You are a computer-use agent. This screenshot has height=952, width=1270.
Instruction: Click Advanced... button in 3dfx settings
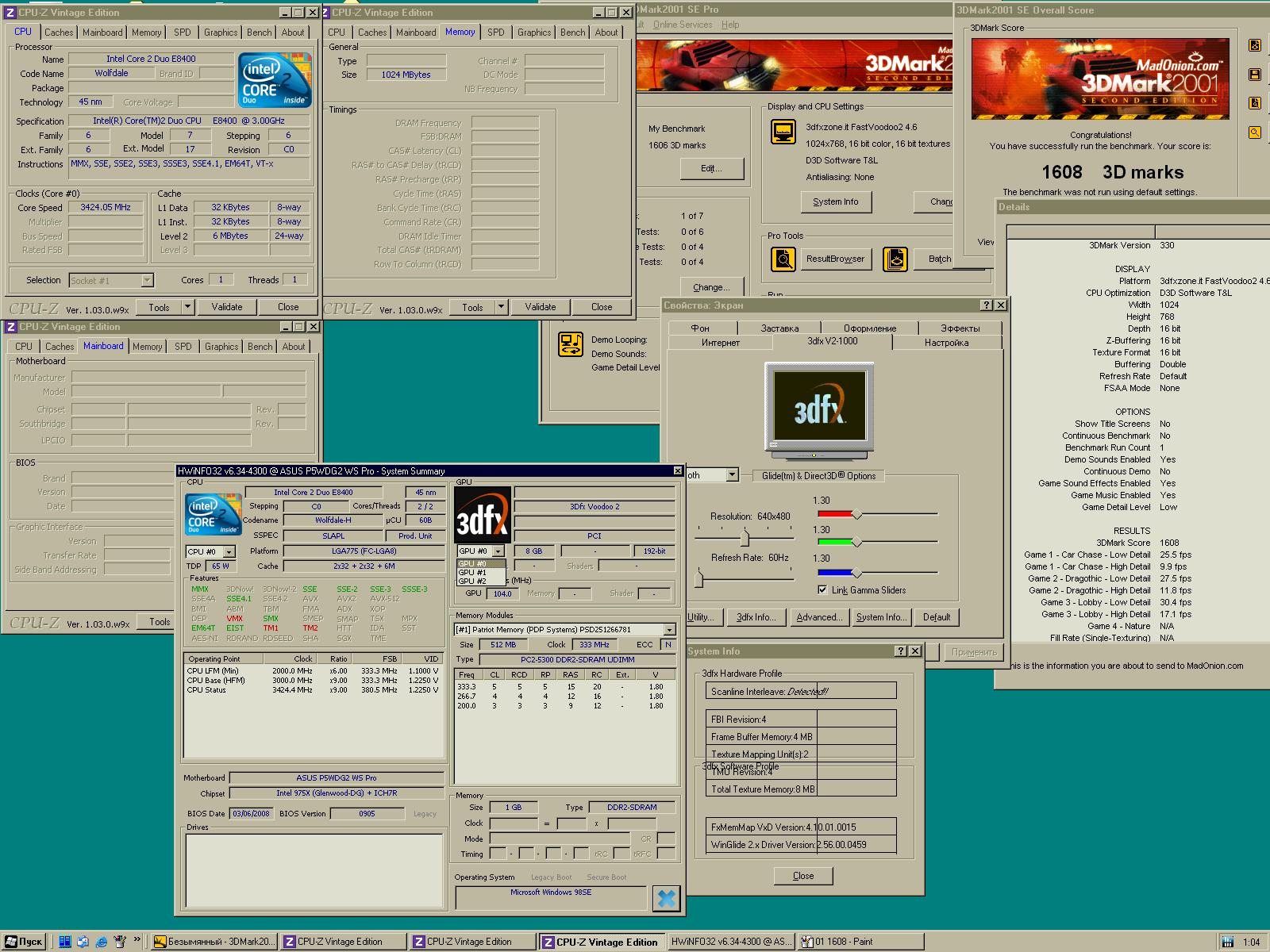(x=819, y=617)
